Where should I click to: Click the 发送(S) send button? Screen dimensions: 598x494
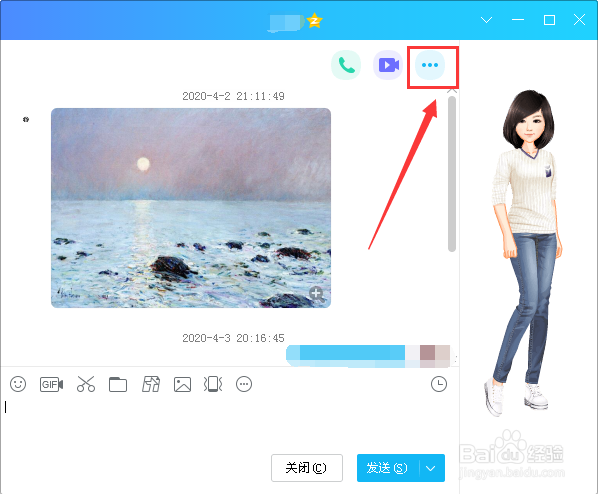coord(388,468)
